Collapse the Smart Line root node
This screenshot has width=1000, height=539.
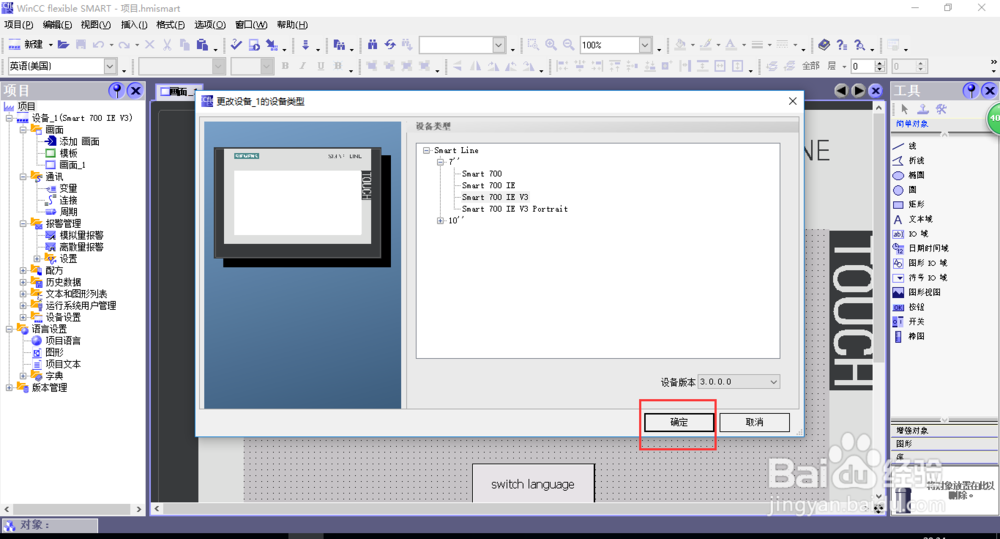[427, 151]
